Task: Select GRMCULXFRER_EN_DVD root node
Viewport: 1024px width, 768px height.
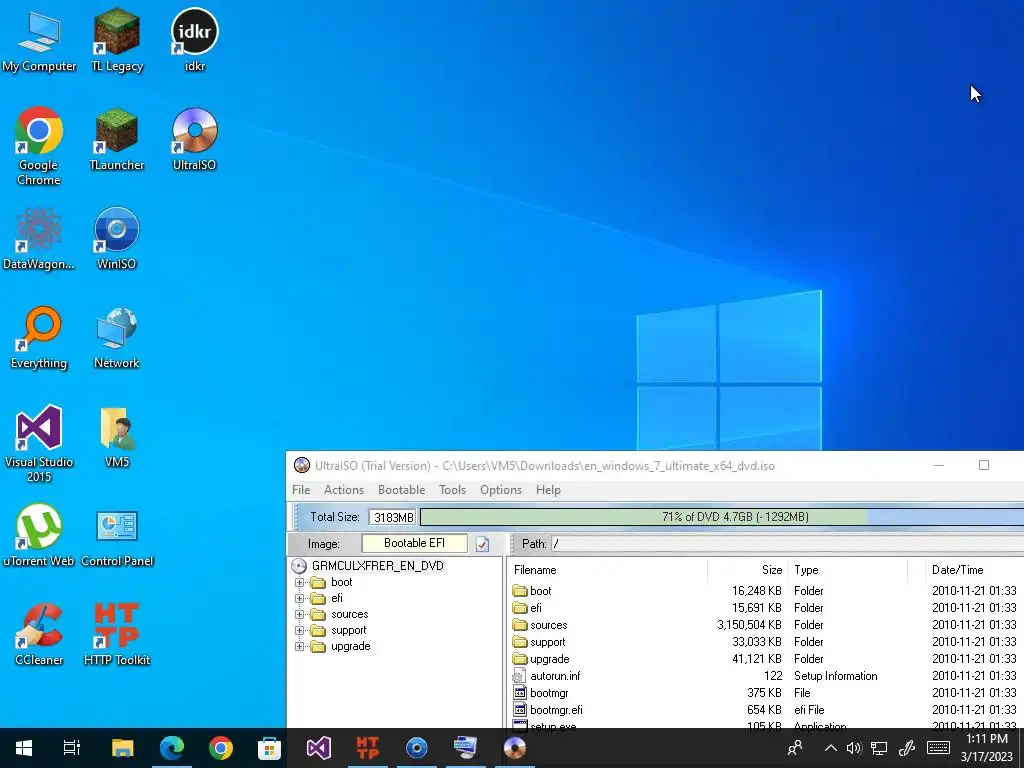Action: 377,566
